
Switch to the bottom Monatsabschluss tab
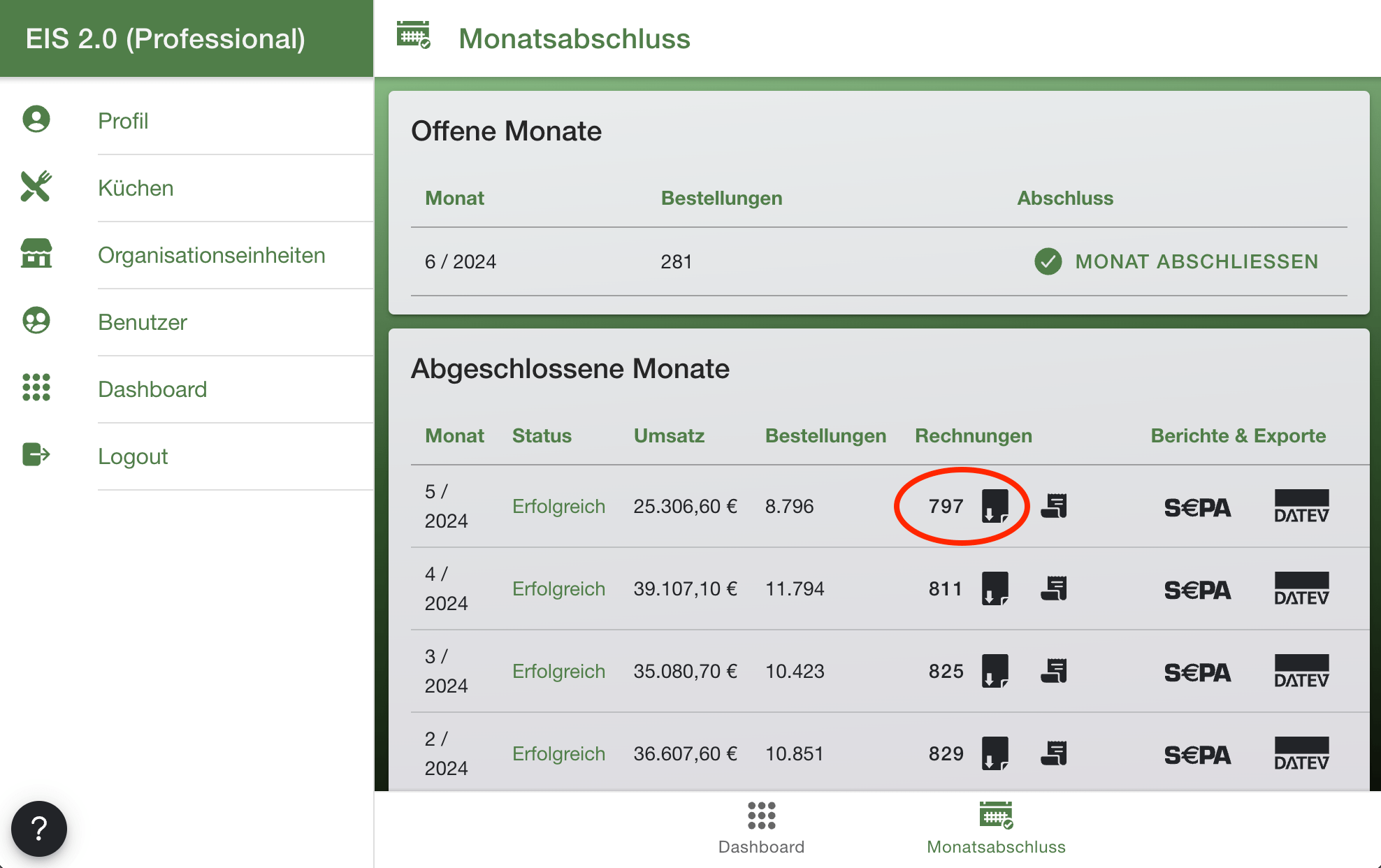point(996,829)
